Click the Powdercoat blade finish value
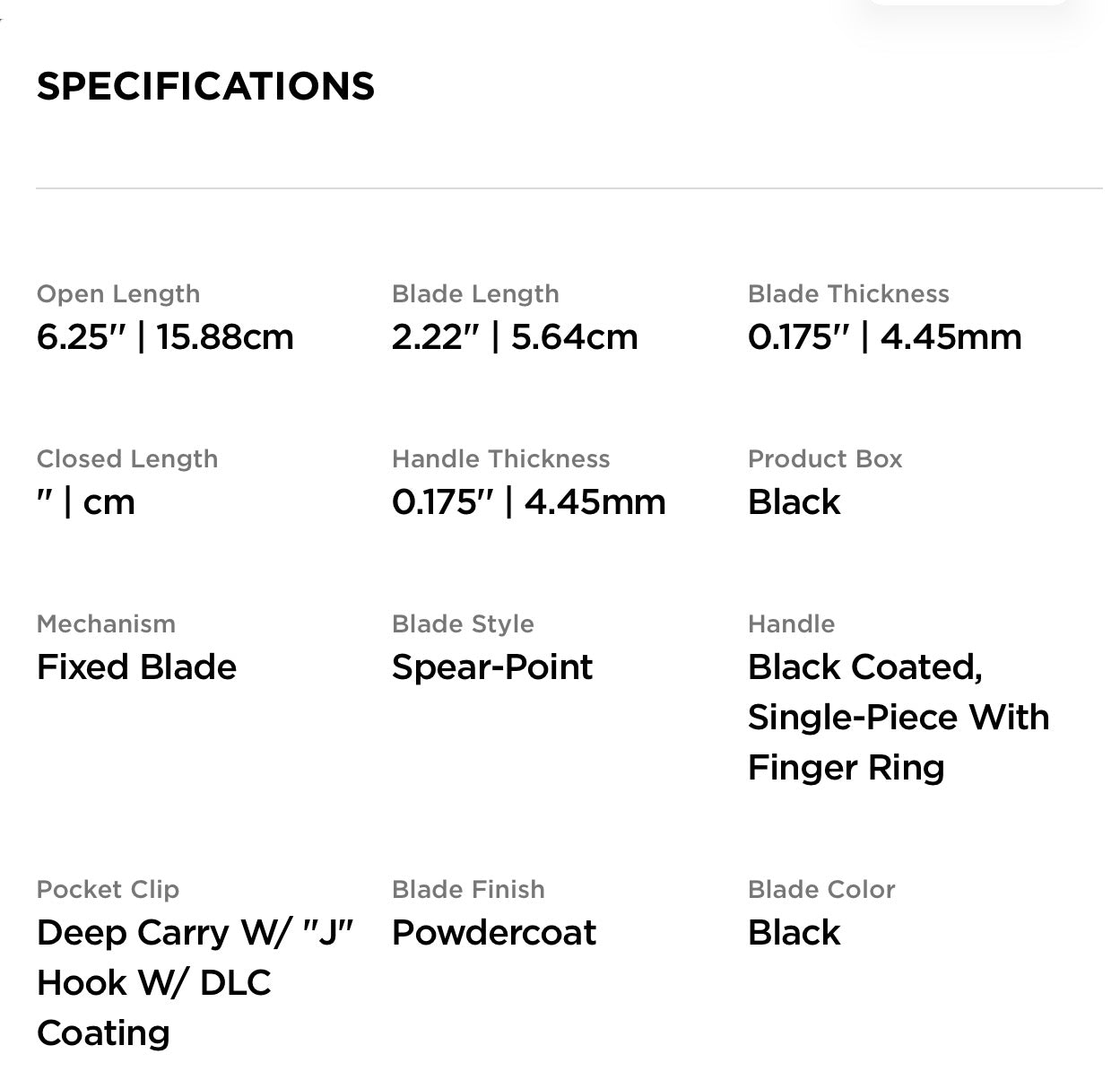 (x=494, y=933)
